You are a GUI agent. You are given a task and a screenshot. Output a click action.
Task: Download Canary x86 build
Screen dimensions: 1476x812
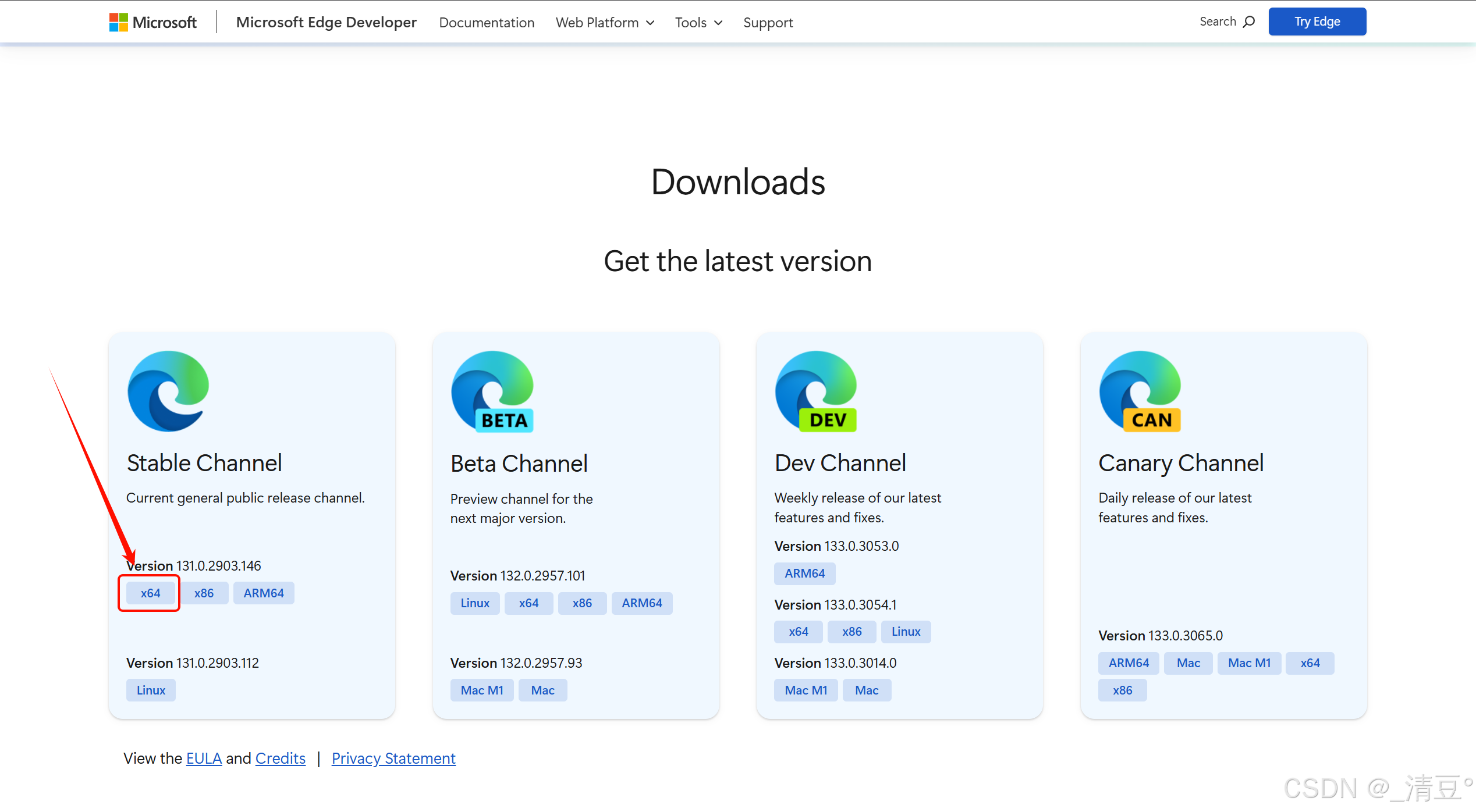pos(1122,690)
